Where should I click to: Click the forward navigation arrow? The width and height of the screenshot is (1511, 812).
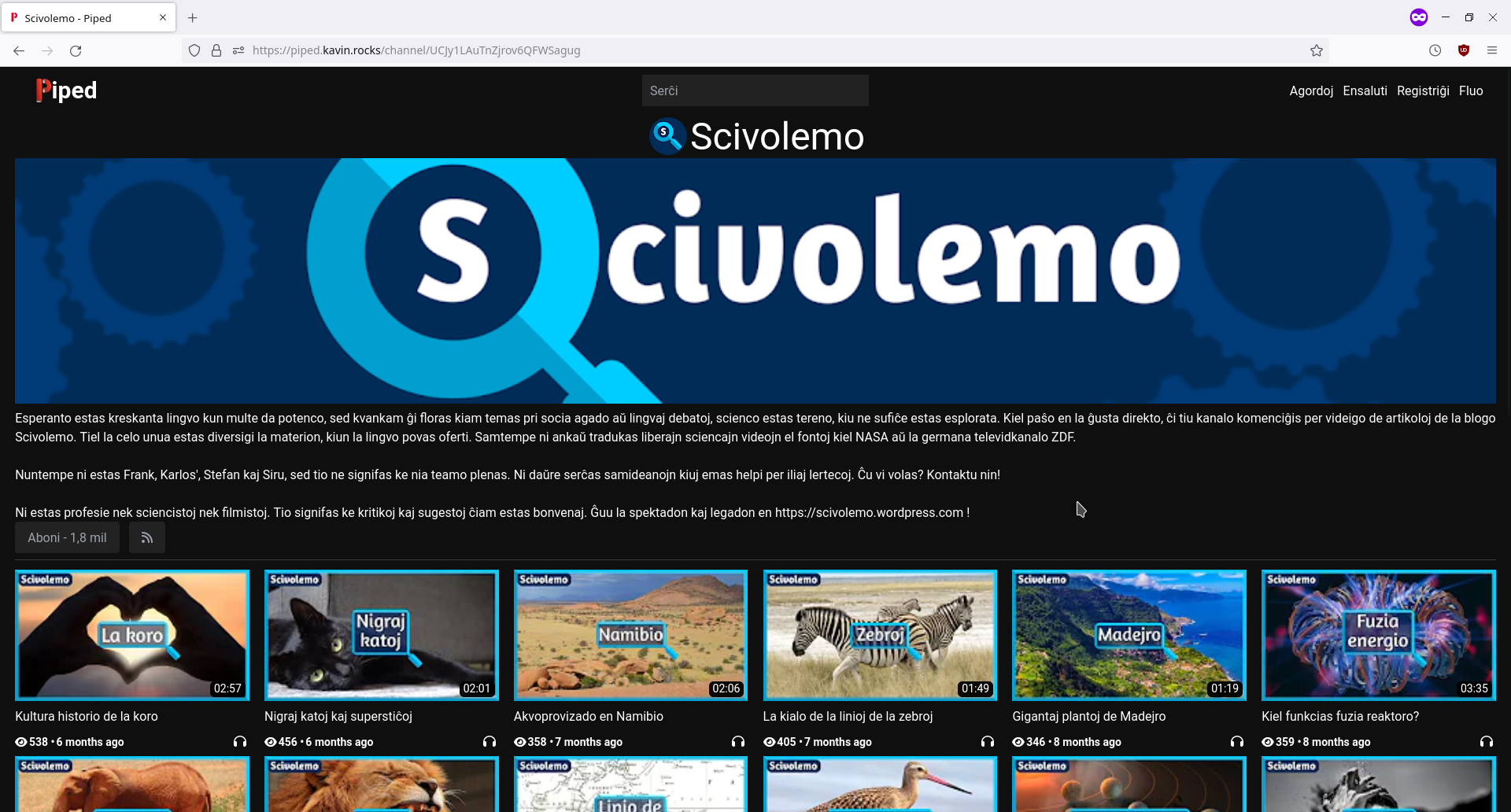tap(47, 50)
